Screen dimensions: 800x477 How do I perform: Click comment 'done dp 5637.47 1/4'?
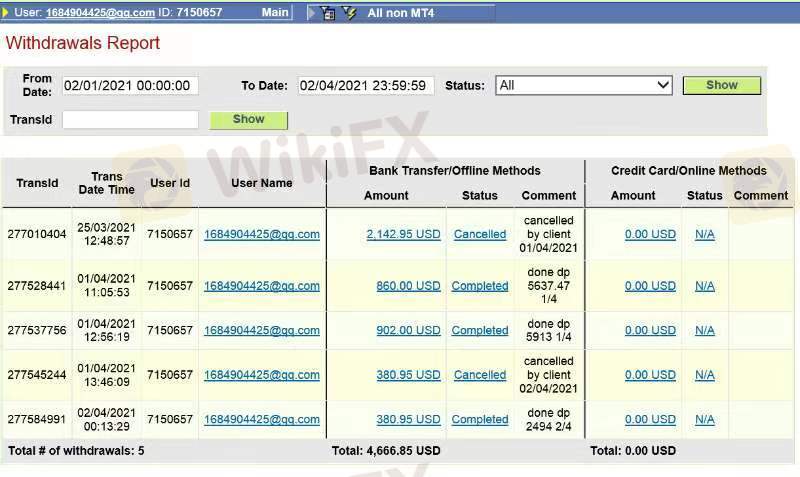click(548, 286)
